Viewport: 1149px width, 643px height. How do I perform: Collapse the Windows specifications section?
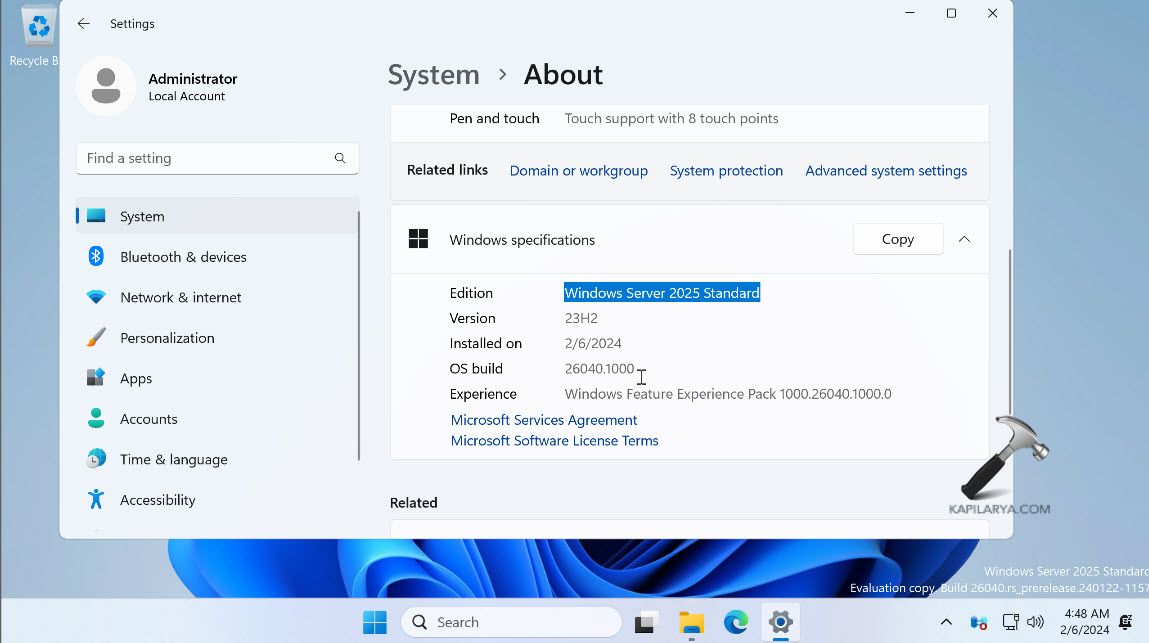(964, 240)
